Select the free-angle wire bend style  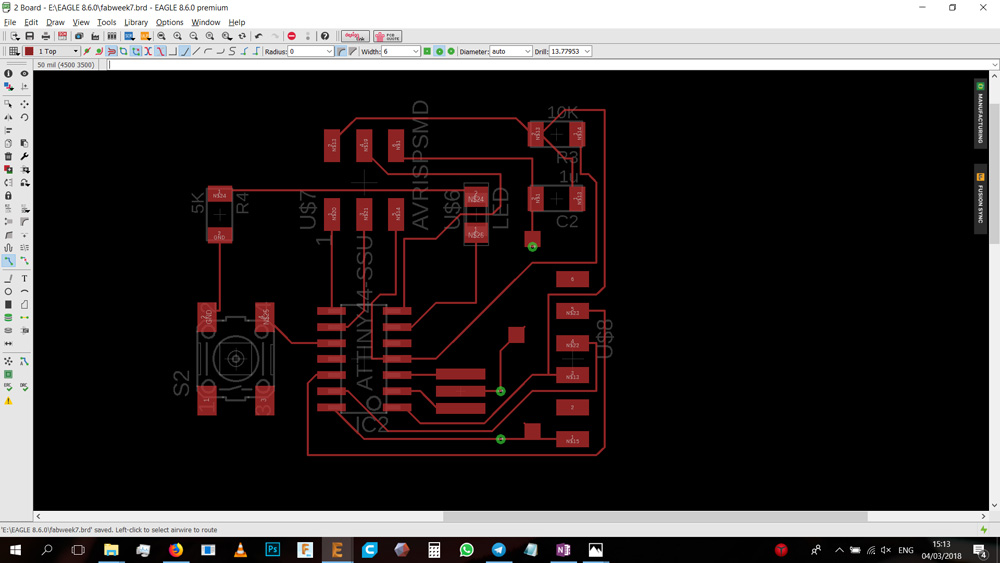196,51
